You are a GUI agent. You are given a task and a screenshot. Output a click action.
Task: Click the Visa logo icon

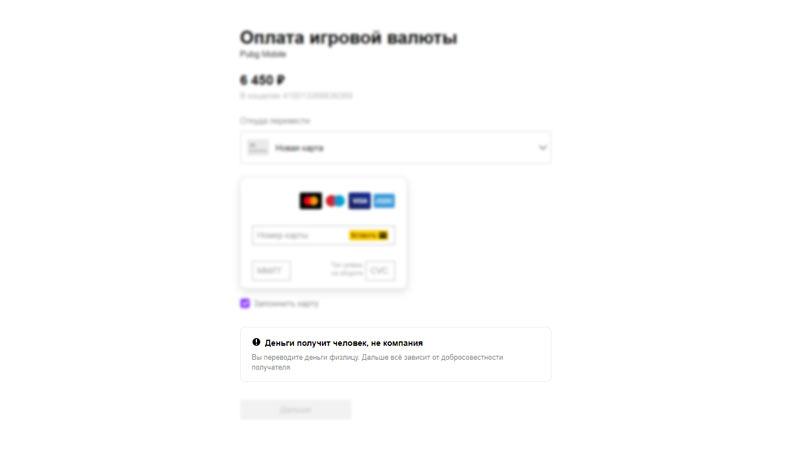click(360, 201)
